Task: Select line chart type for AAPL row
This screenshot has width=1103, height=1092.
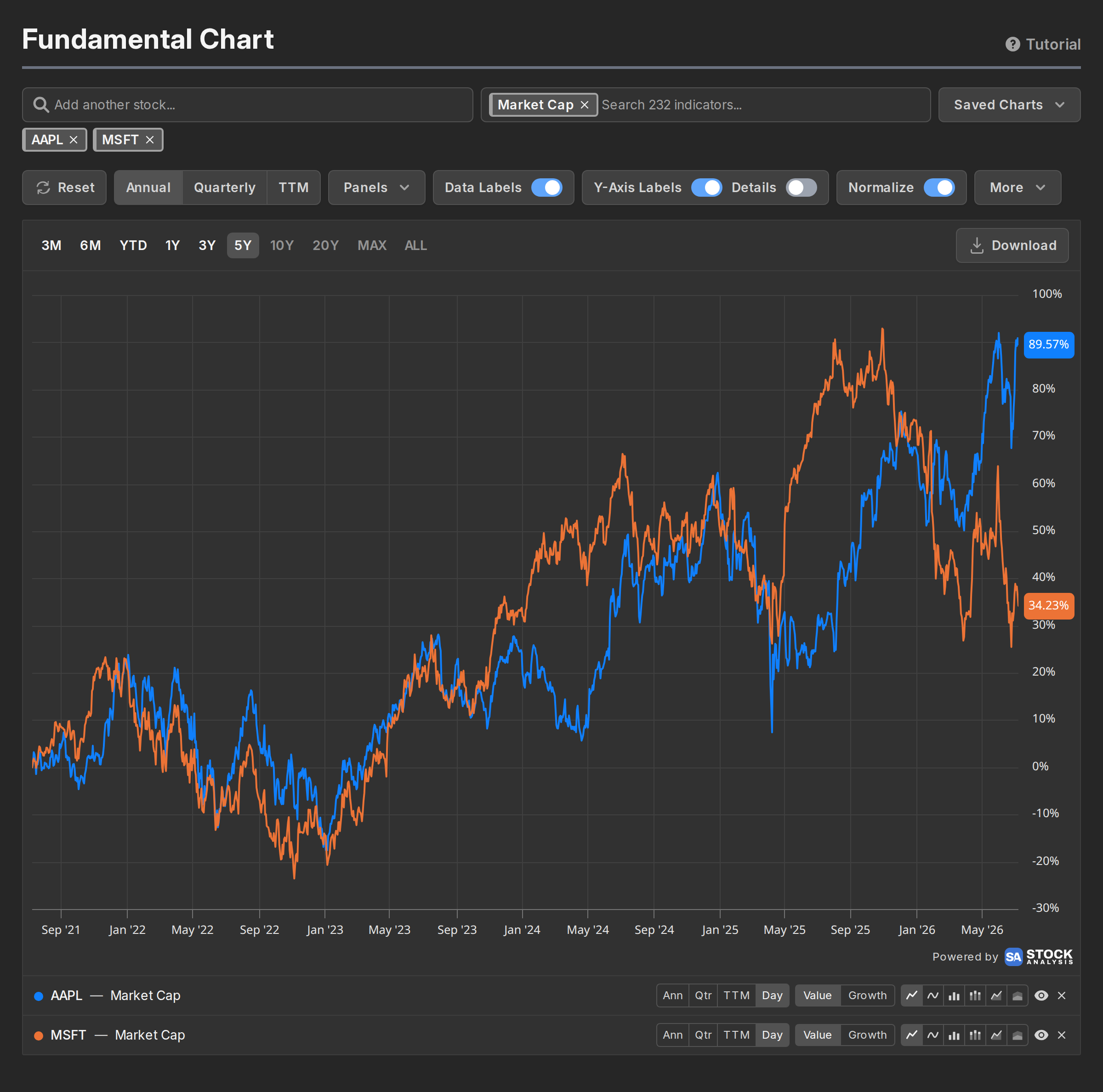Action: pyautogui.click(x=912, y=995)
